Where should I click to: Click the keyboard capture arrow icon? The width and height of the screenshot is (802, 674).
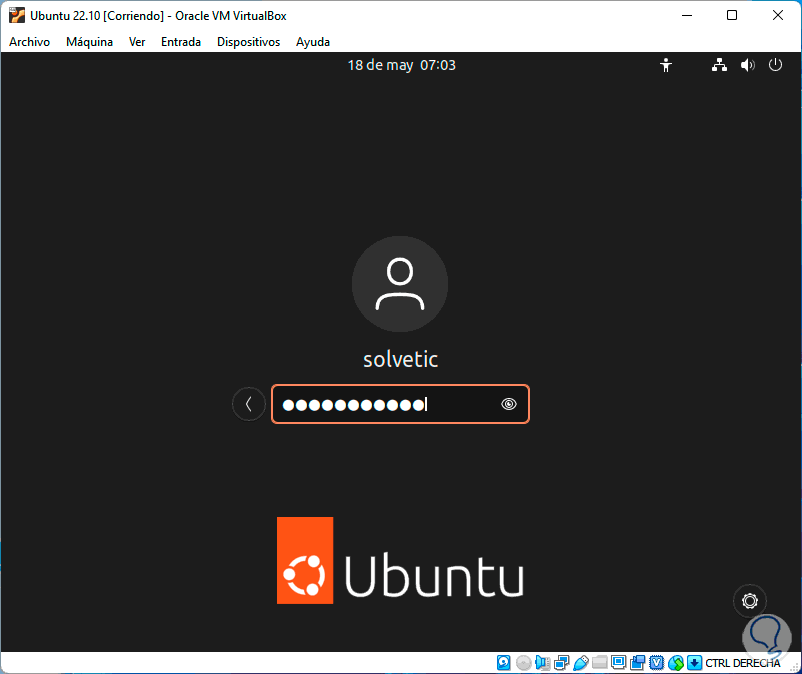pos(694,663)
